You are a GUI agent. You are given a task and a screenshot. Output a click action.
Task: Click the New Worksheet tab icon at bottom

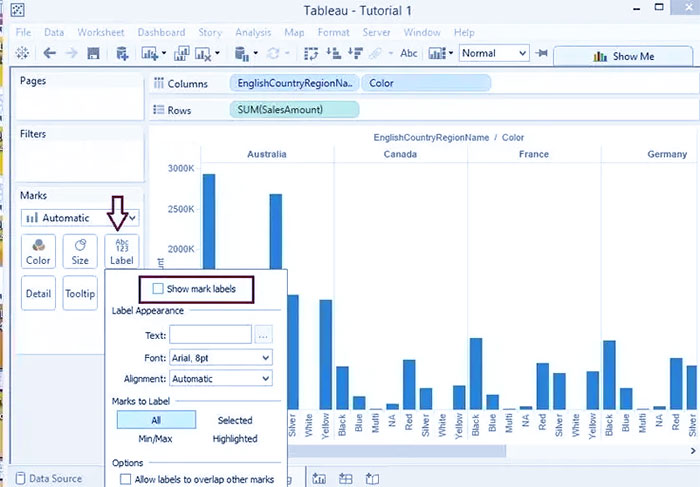tap(319, 478)
